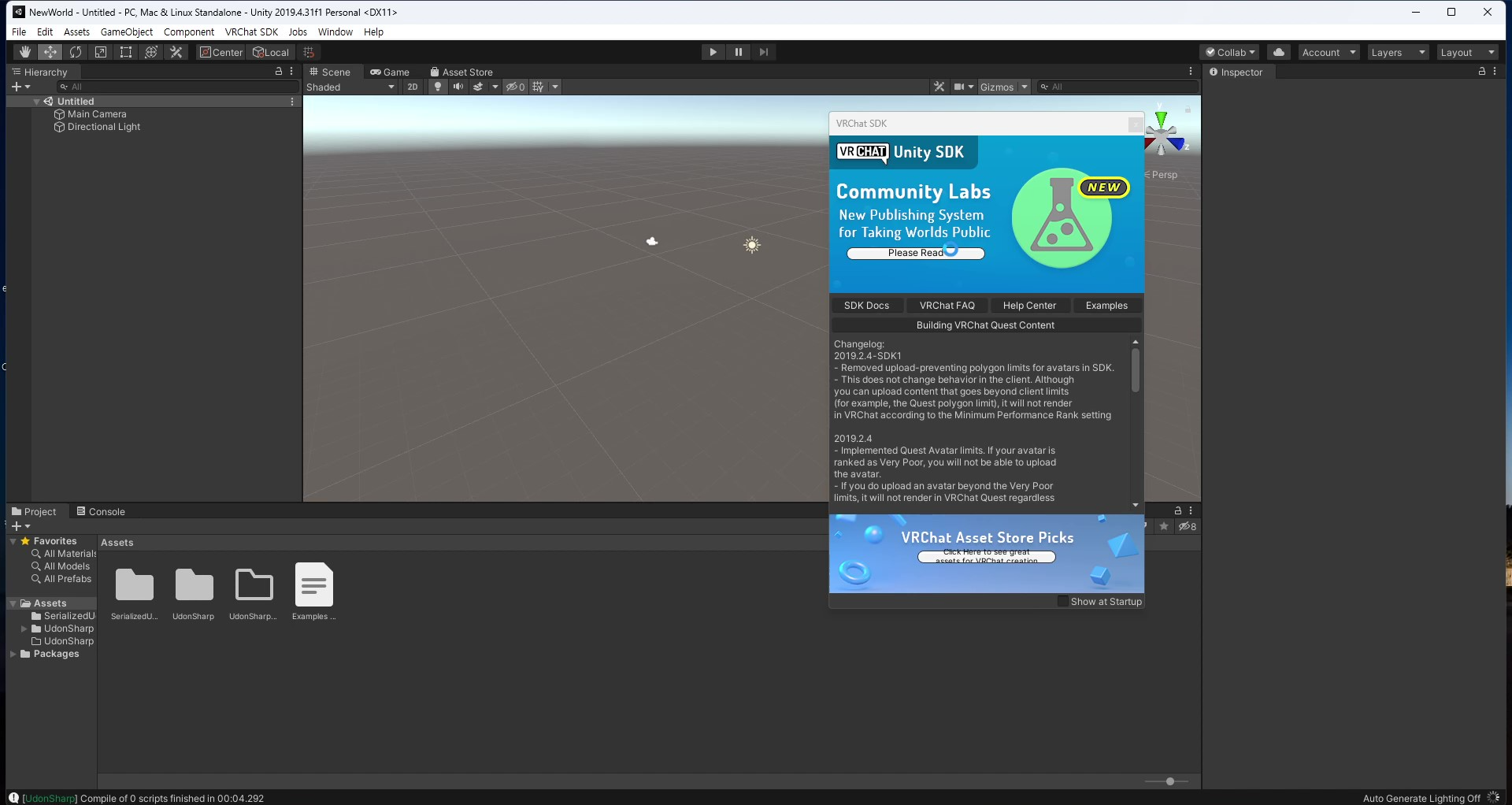Toggle scene audio speaker icon
The image size is (1512, 805).
pos(458,87)
